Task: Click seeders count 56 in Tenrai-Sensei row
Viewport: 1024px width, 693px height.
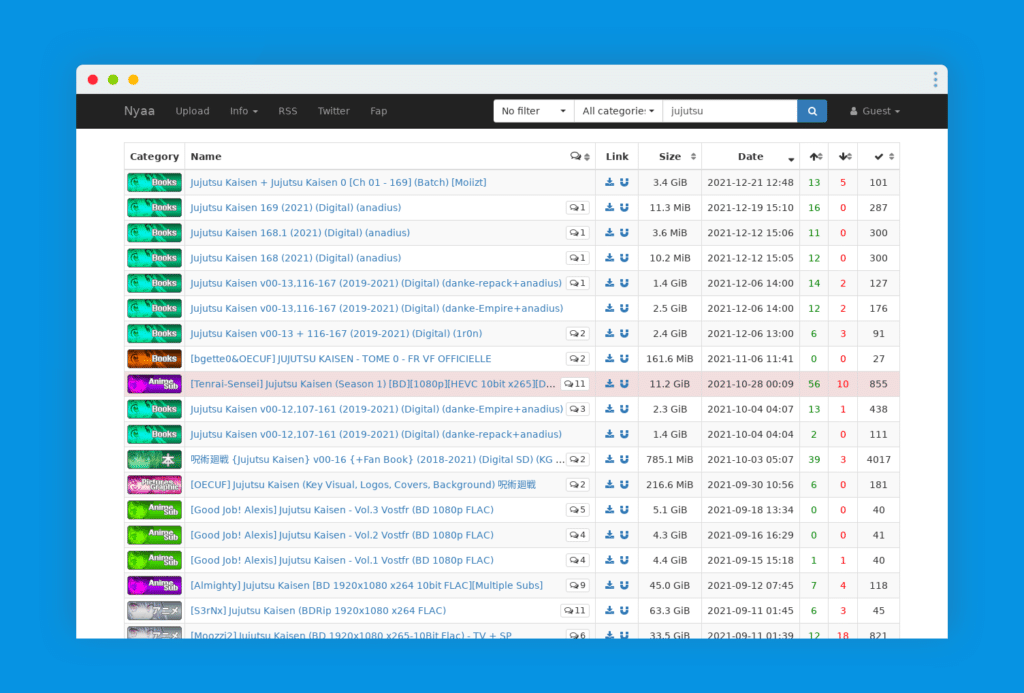Action: (x=814, y=384)
